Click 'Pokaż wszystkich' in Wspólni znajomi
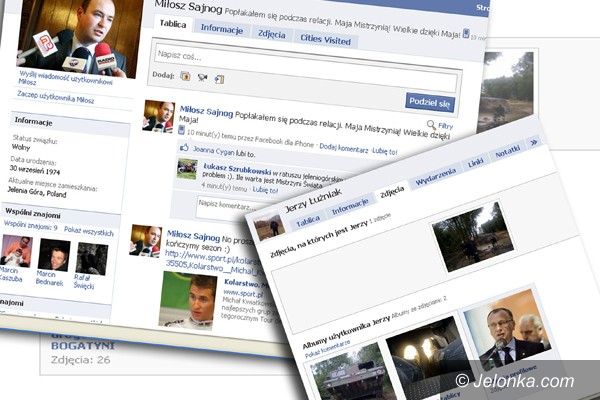600x400 pixels. (x=89, y=232)
